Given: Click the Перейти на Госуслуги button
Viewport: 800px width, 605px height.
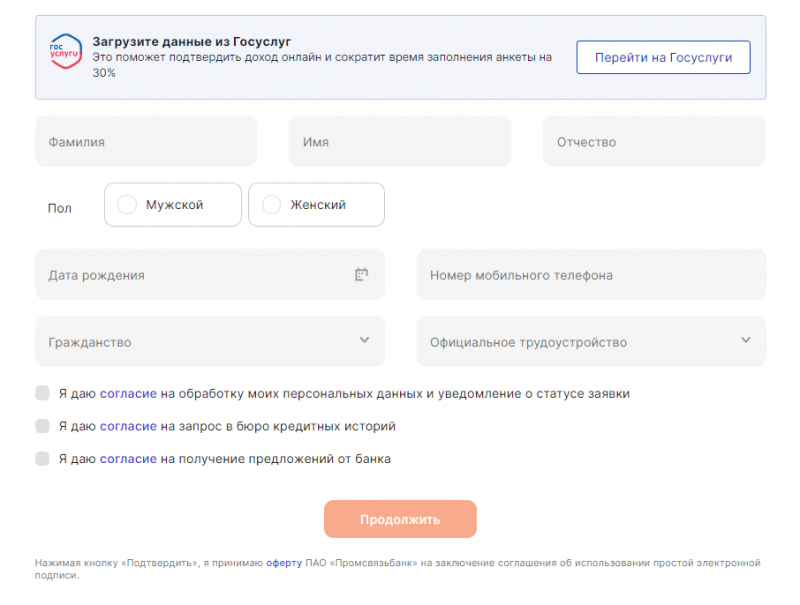Looking at the screenshot, I should (x=662, y=57).
